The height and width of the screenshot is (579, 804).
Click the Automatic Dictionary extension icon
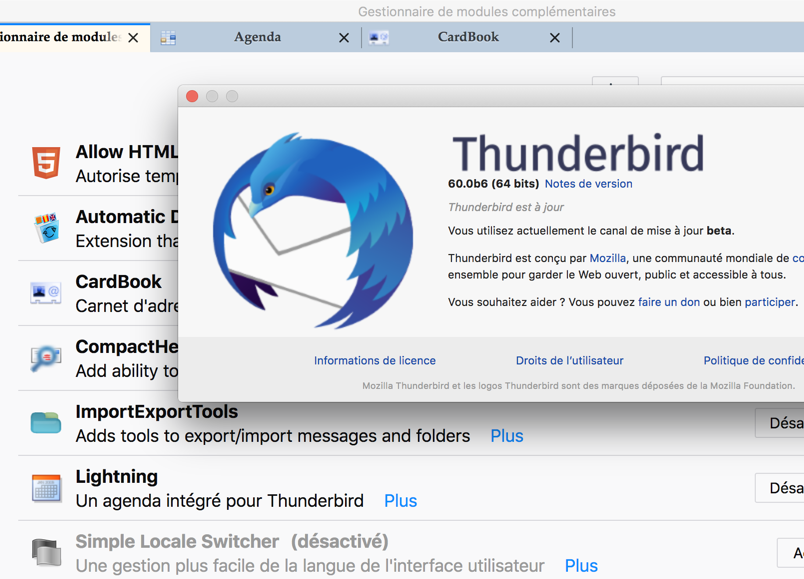[x=46, y=228]
